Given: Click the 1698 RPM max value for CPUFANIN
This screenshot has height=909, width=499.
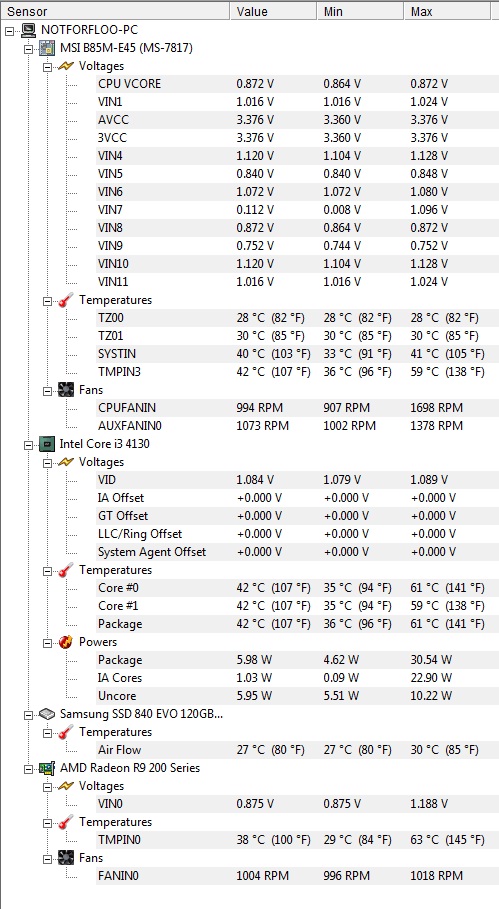Looking at the screenshot, I should click(x=436, y=408).
